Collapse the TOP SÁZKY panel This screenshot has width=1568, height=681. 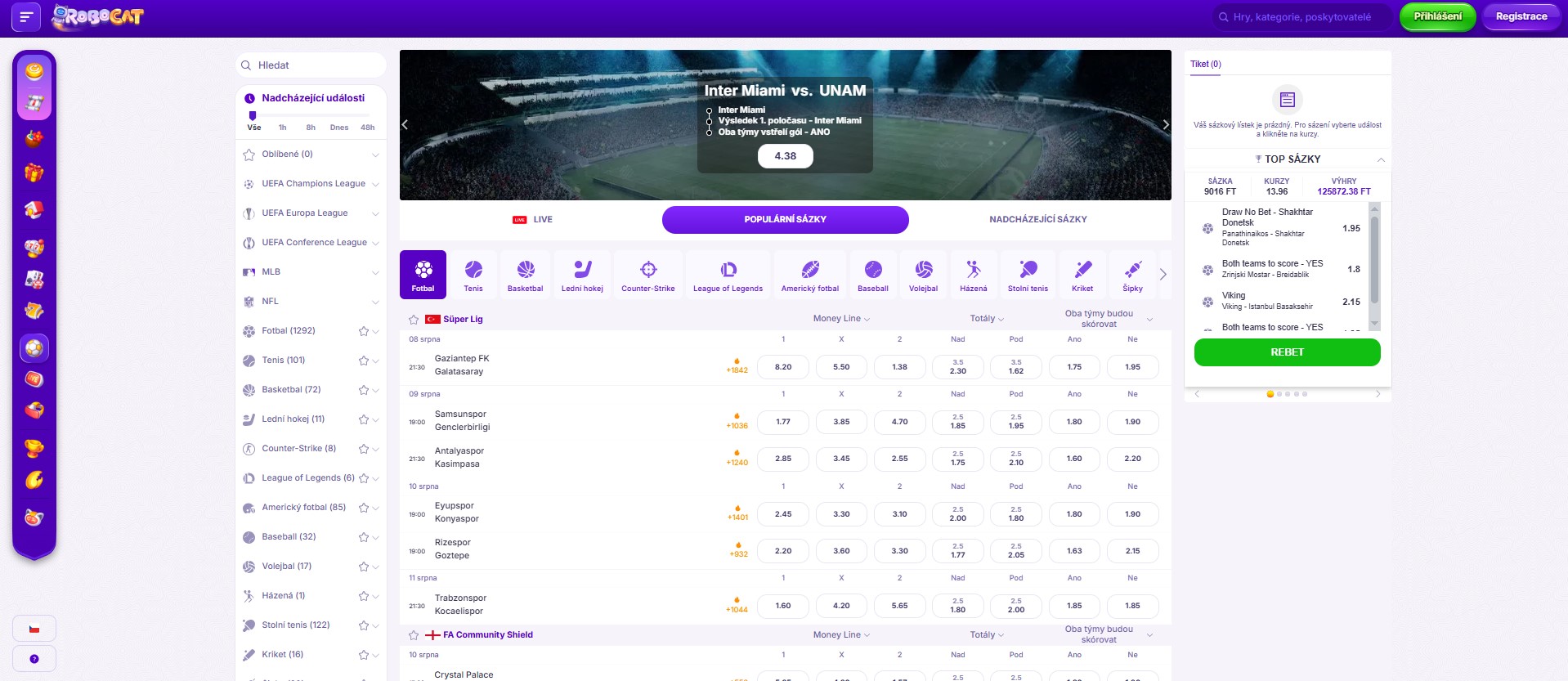point(1380,159)
